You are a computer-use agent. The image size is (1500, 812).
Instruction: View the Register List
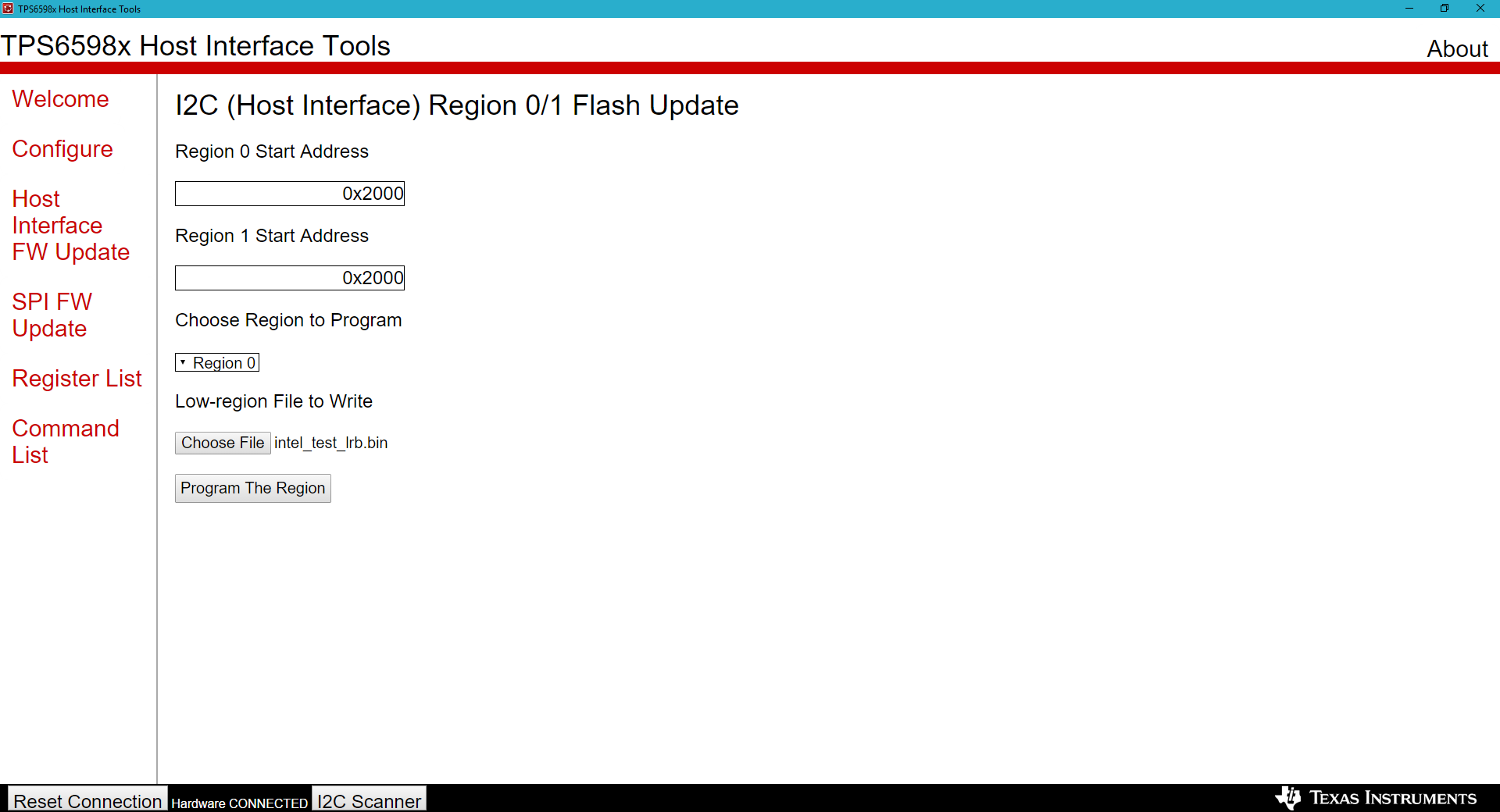click(x=77, y=378)
